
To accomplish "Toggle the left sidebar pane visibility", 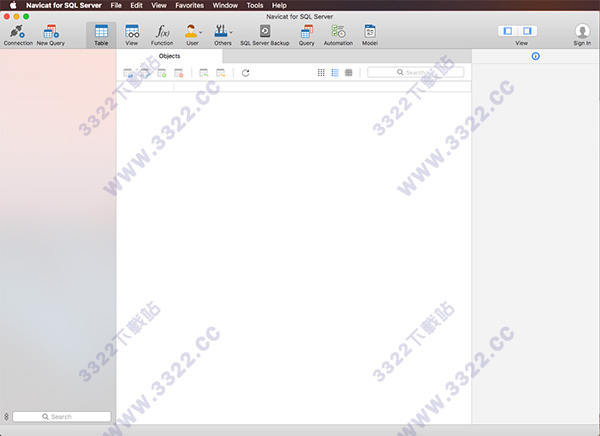I will tap(508, 31).
